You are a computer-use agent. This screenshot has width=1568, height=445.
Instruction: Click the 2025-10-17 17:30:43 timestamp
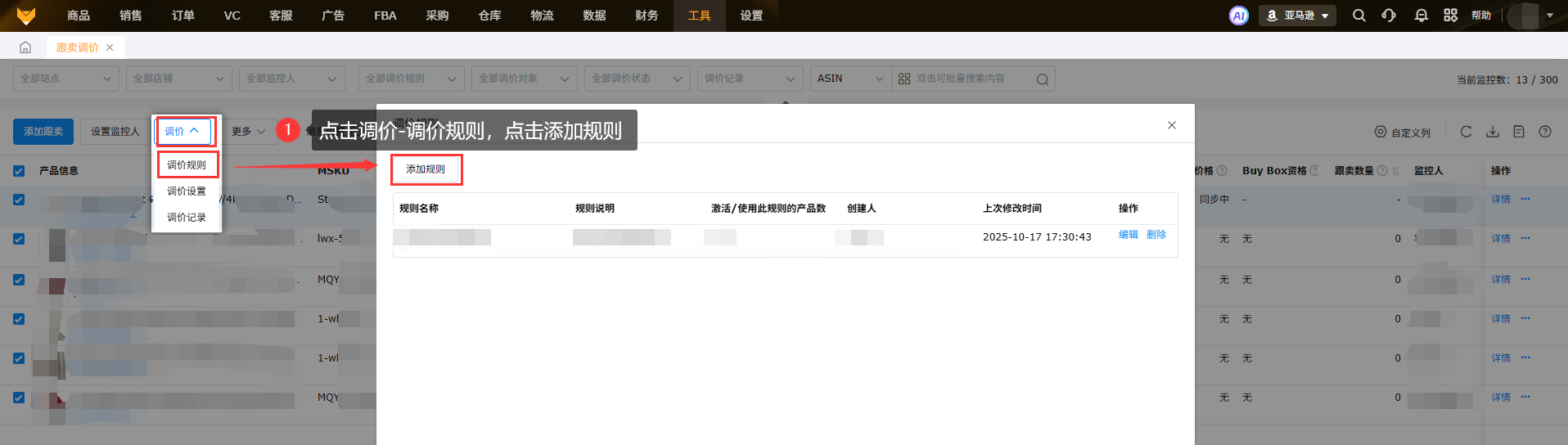click(1037, 237)
